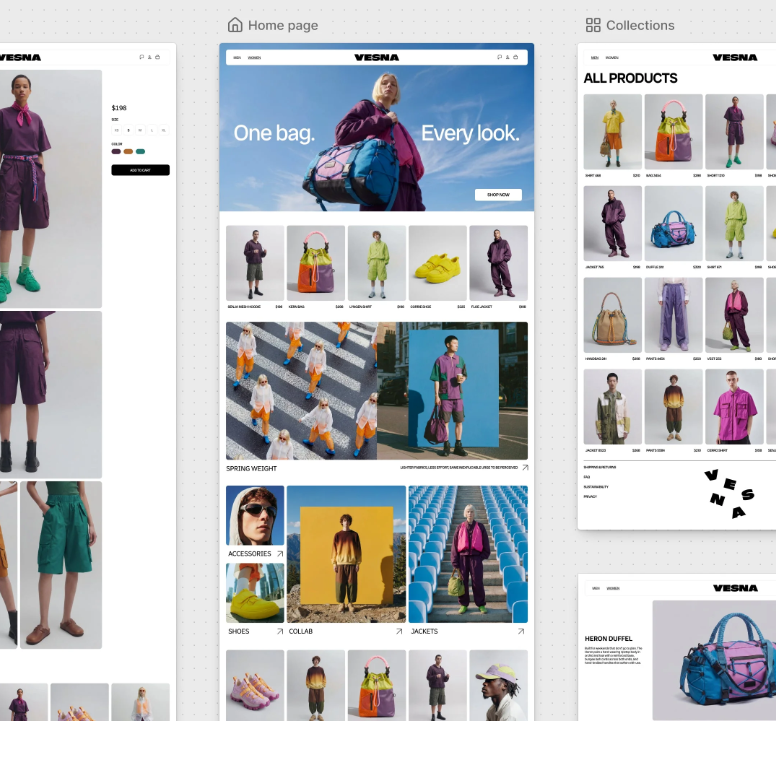This screenshot has height=766, width=776.
Task: Pick the orange color swatch
Action: coord(128,151)
